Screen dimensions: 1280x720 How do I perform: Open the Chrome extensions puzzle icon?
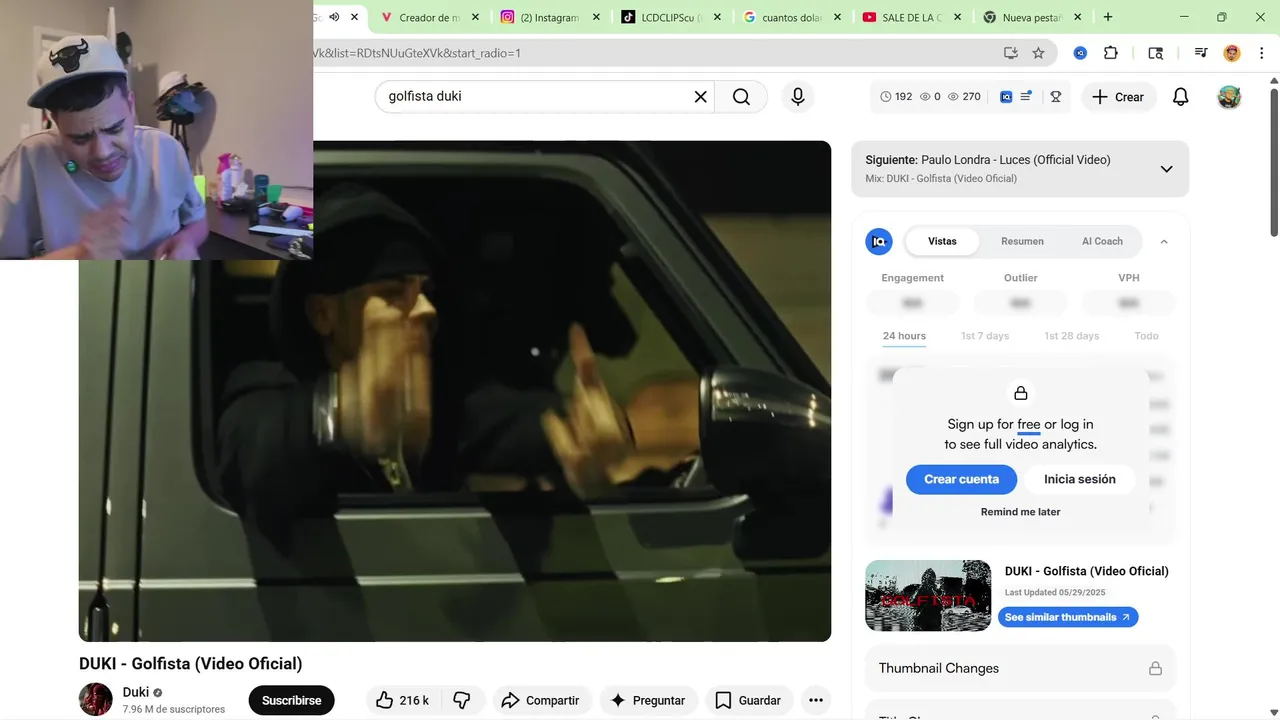click(1111, 53)
